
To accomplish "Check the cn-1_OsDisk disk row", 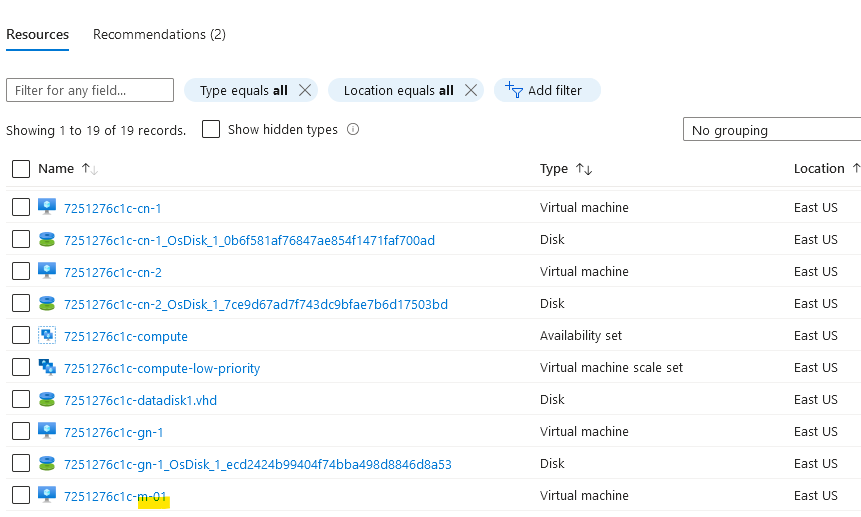I will click(21, 239).
